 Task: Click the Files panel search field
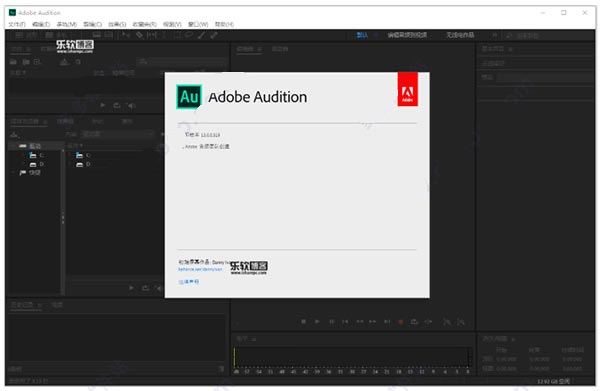point(182,62)
